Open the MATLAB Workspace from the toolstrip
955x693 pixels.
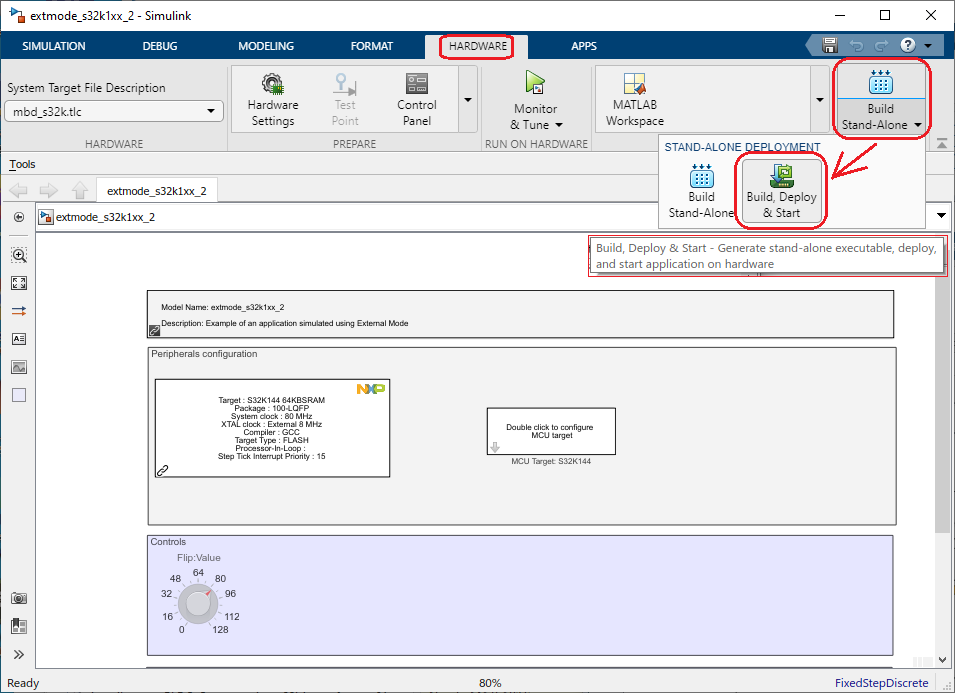click(x=633, y=97)
